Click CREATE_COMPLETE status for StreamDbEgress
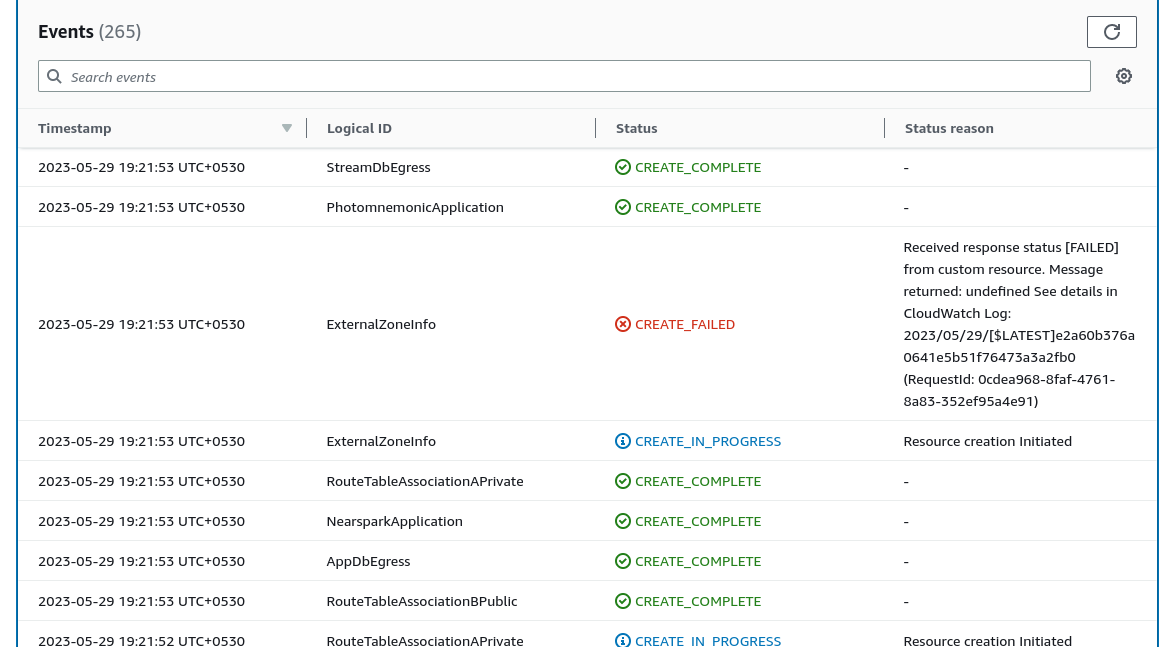Viewport: 1173px width, 647px height. [698, 168]
